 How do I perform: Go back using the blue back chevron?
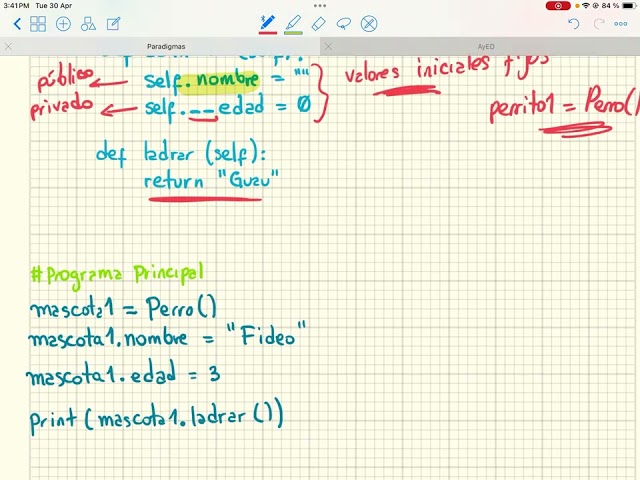click(x=17, y=24)
